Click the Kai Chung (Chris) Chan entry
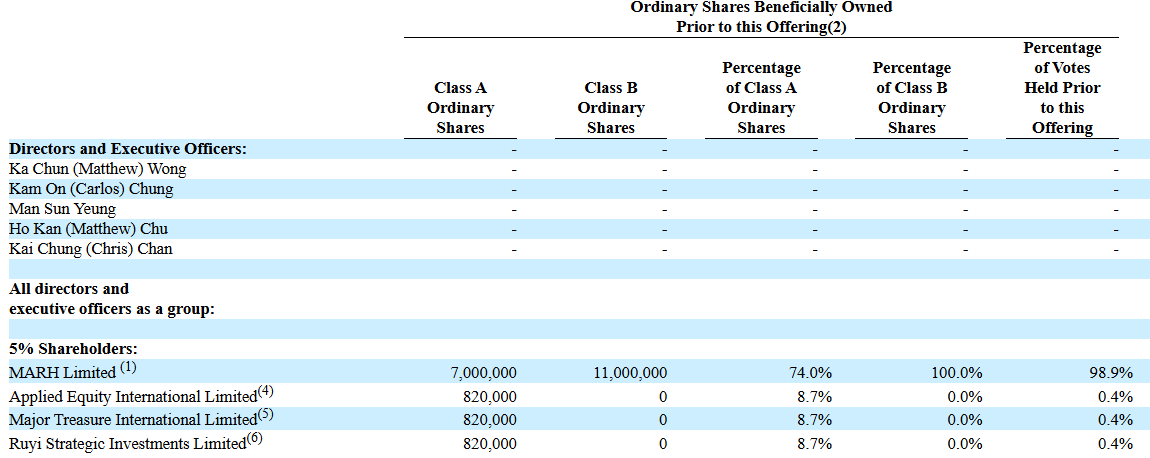This screenshot has width=1150, height=458. tap(90, 249)
